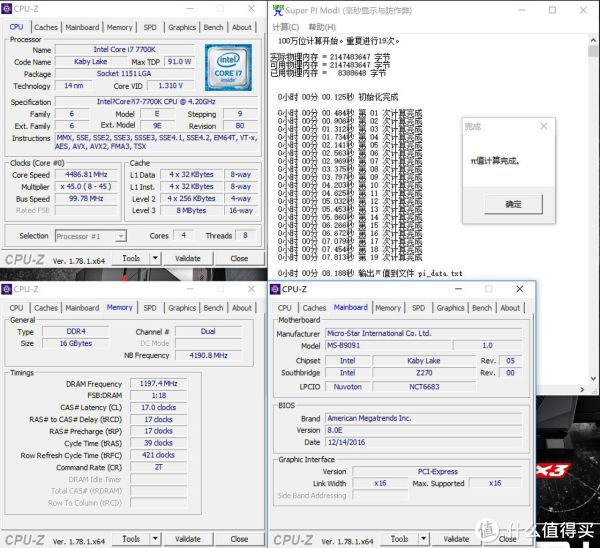The width and height of the screenshot is (600, 548).
Task: Click the Core Speed 4486.81 MHz value
Action: point(86,175)
